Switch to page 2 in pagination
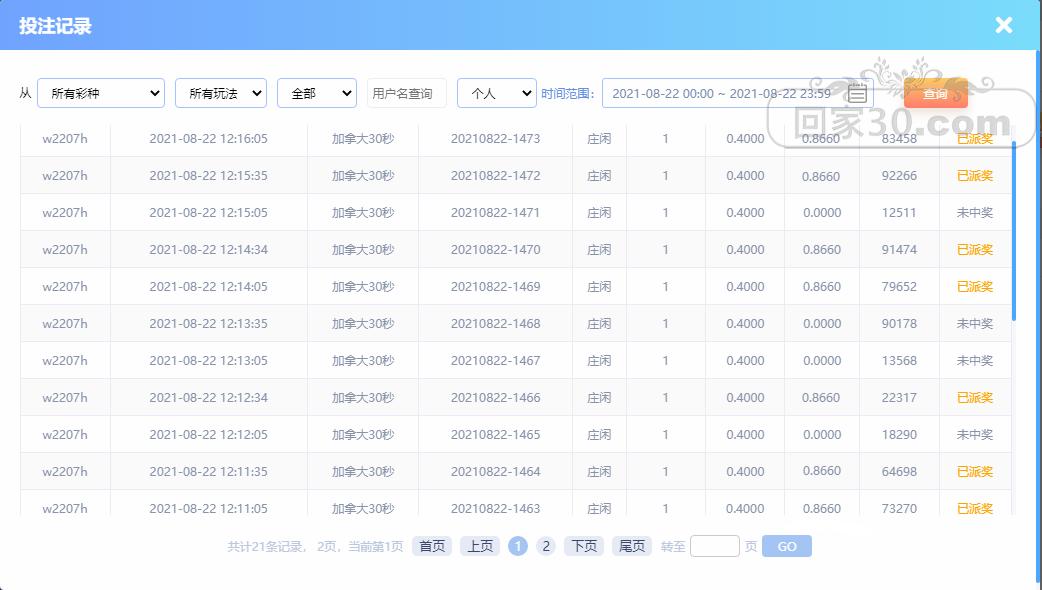 pos(545,546)
